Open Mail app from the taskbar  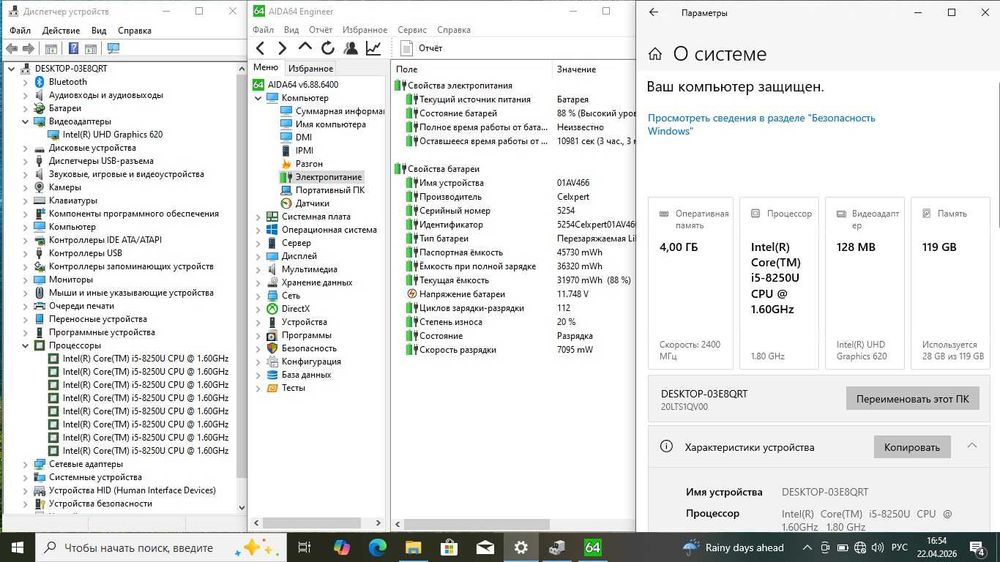point(485,547)
